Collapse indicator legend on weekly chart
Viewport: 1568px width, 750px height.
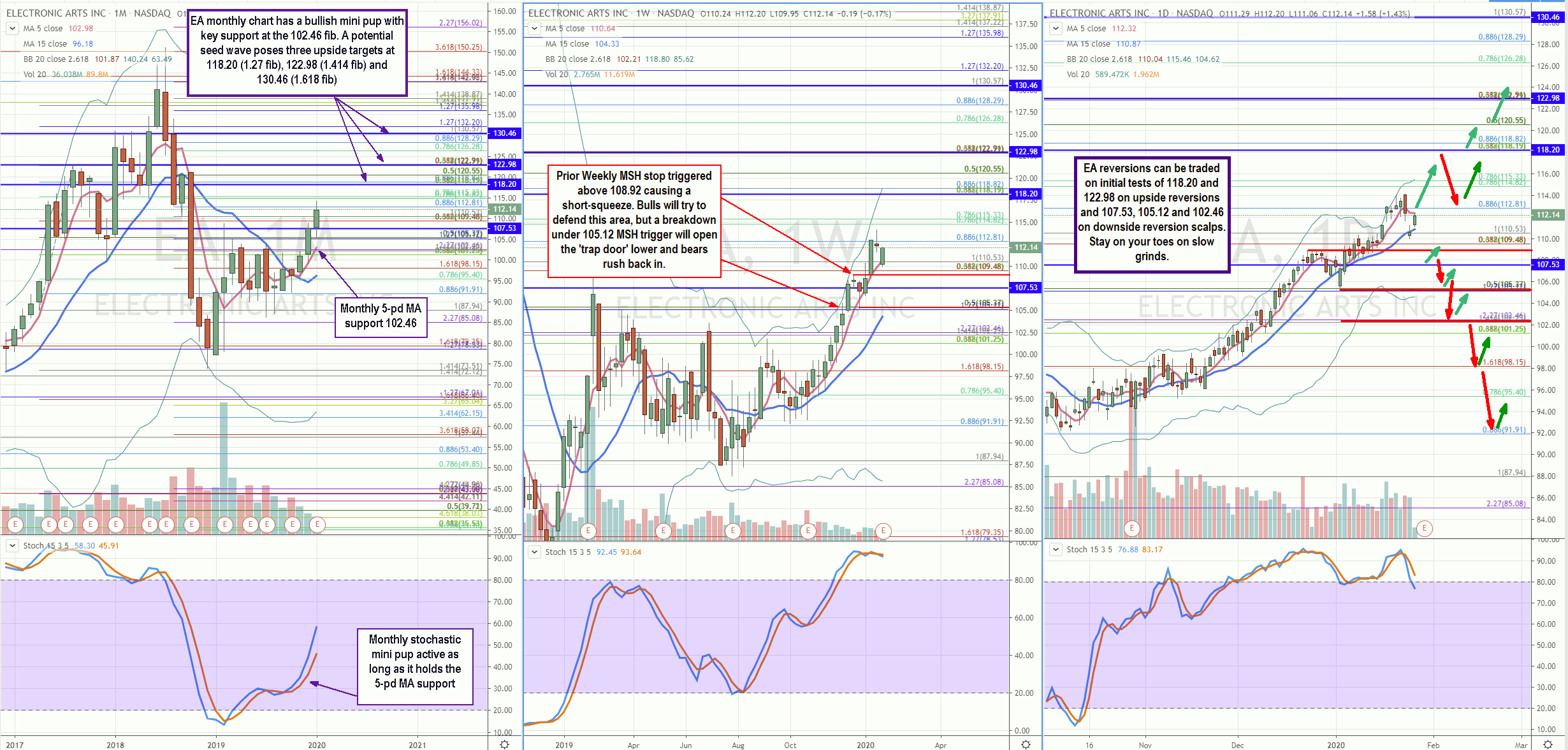(534, 28)
